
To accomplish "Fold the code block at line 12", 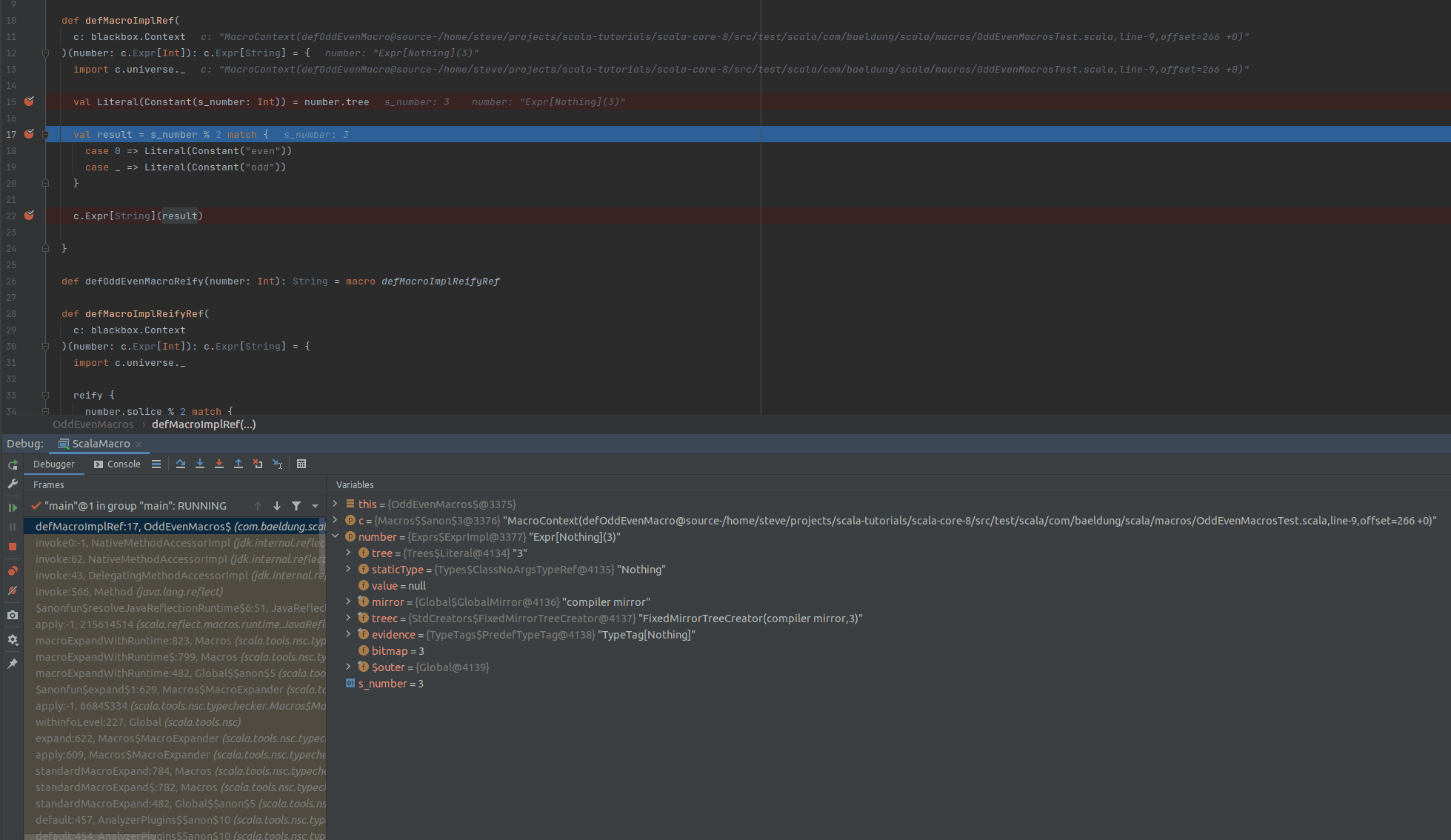I will [45, 53].
